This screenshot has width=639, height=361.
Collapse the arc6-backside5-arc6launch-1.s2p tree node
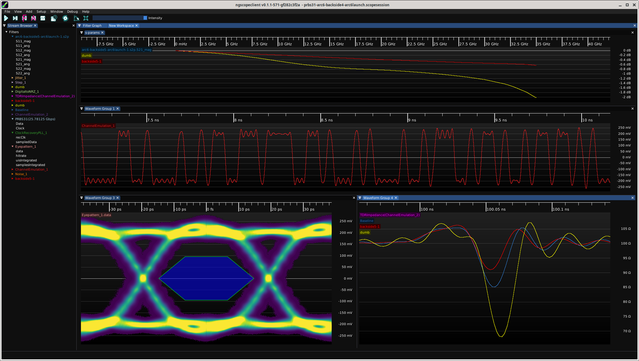pos(12,36)
